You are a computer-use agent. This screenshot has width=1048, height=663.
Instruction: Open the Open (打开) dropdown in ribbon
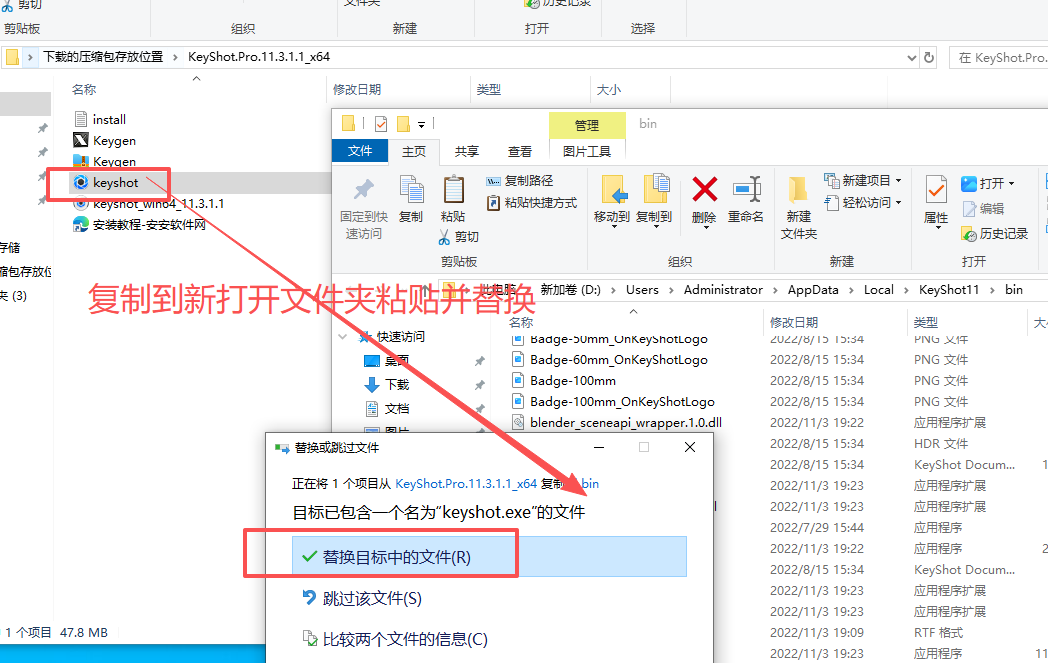(x=988, y=183)
